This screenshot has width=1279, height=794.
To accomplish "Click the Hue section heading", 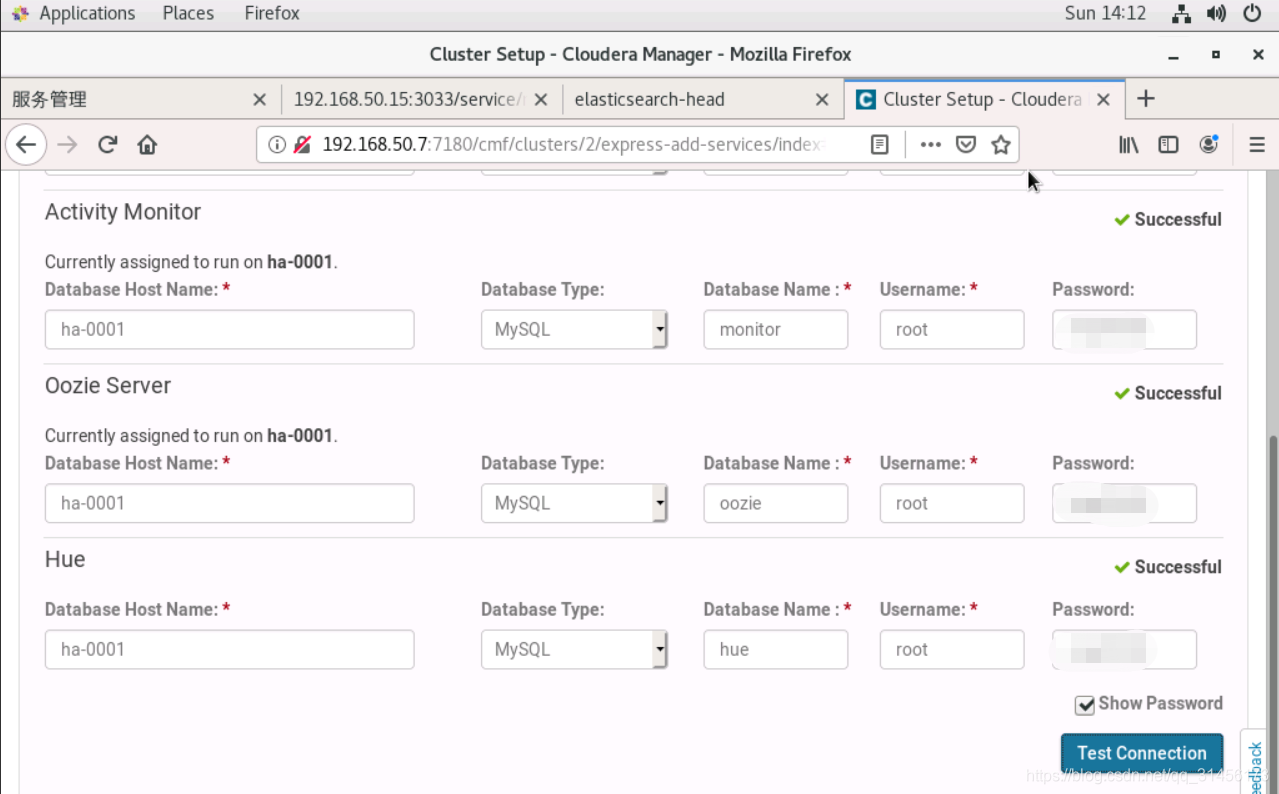I will (65, 559).
